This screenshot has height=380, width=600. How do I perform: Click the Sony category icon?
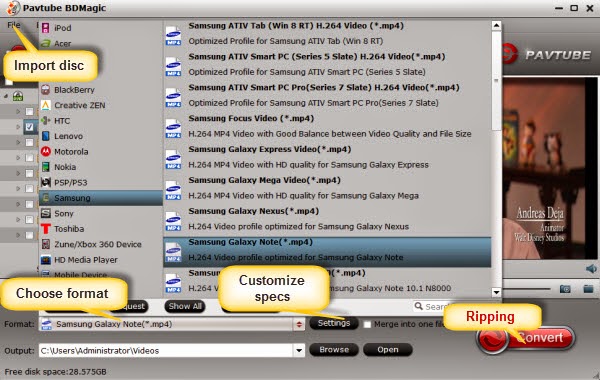46,213
